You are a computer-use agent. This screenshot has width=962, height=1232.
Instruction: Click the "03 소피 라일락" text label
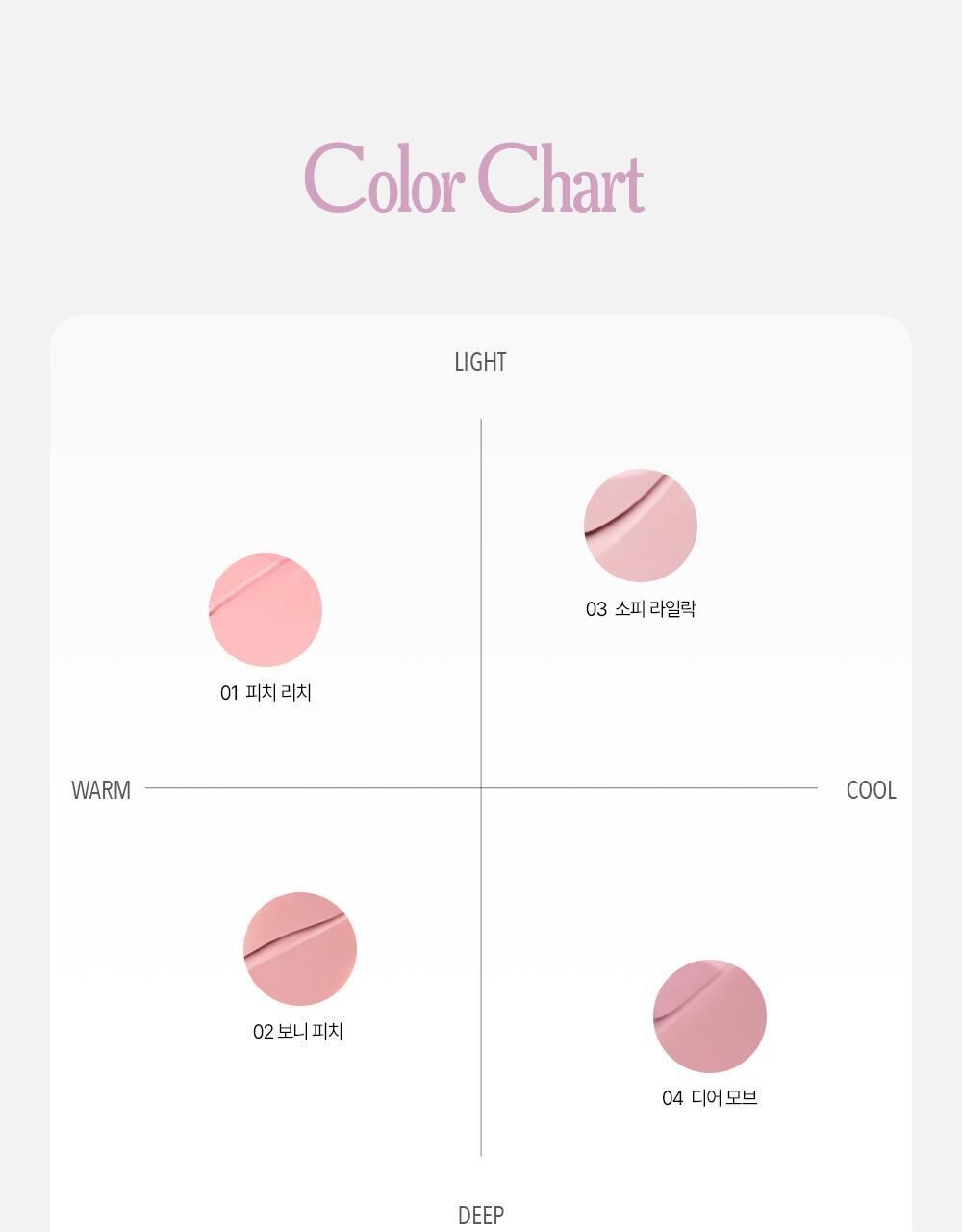pos(641,609)
